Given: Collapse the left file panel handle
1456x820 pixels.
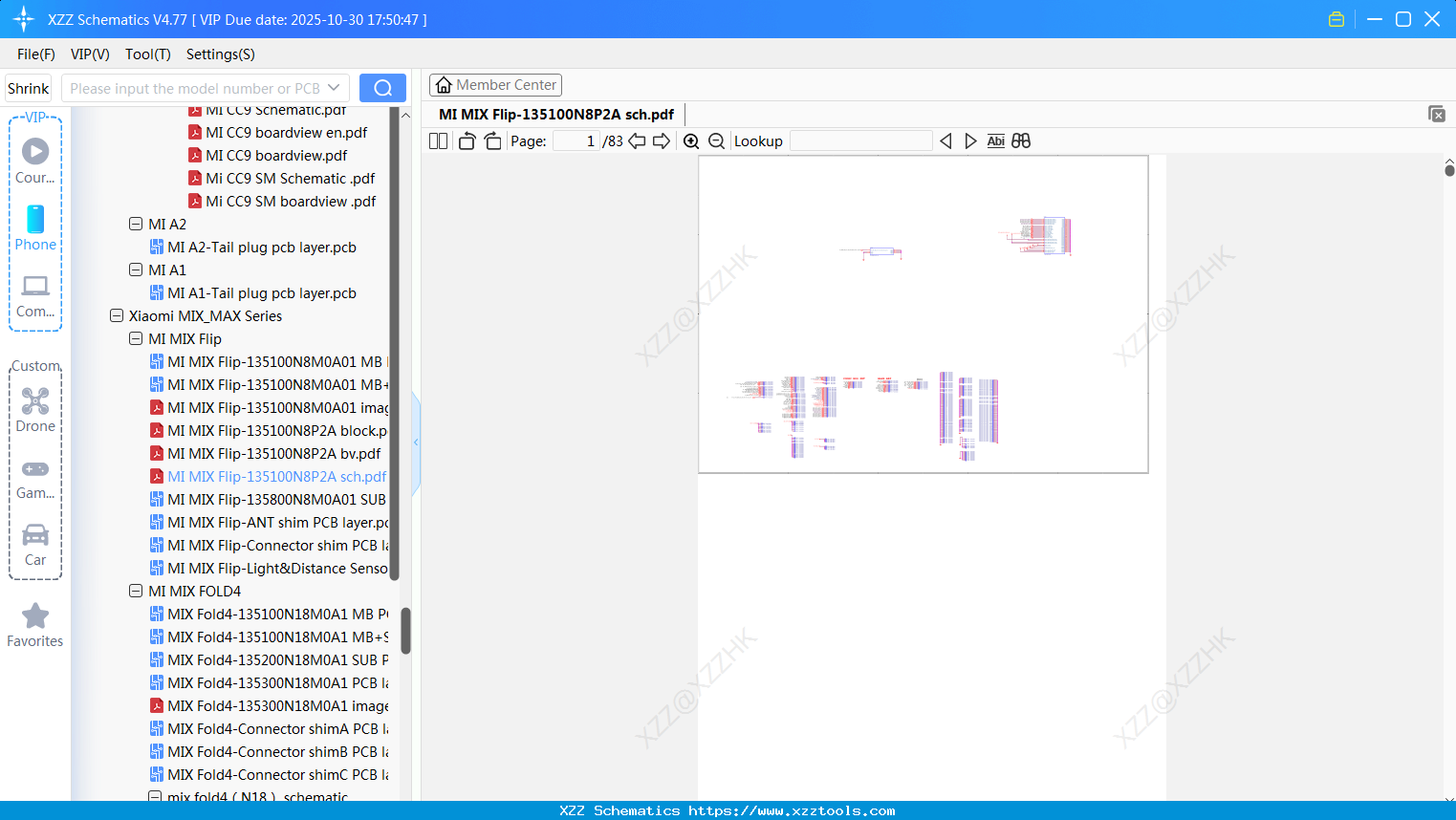Looking at the screenshot, I should [416, 442].
